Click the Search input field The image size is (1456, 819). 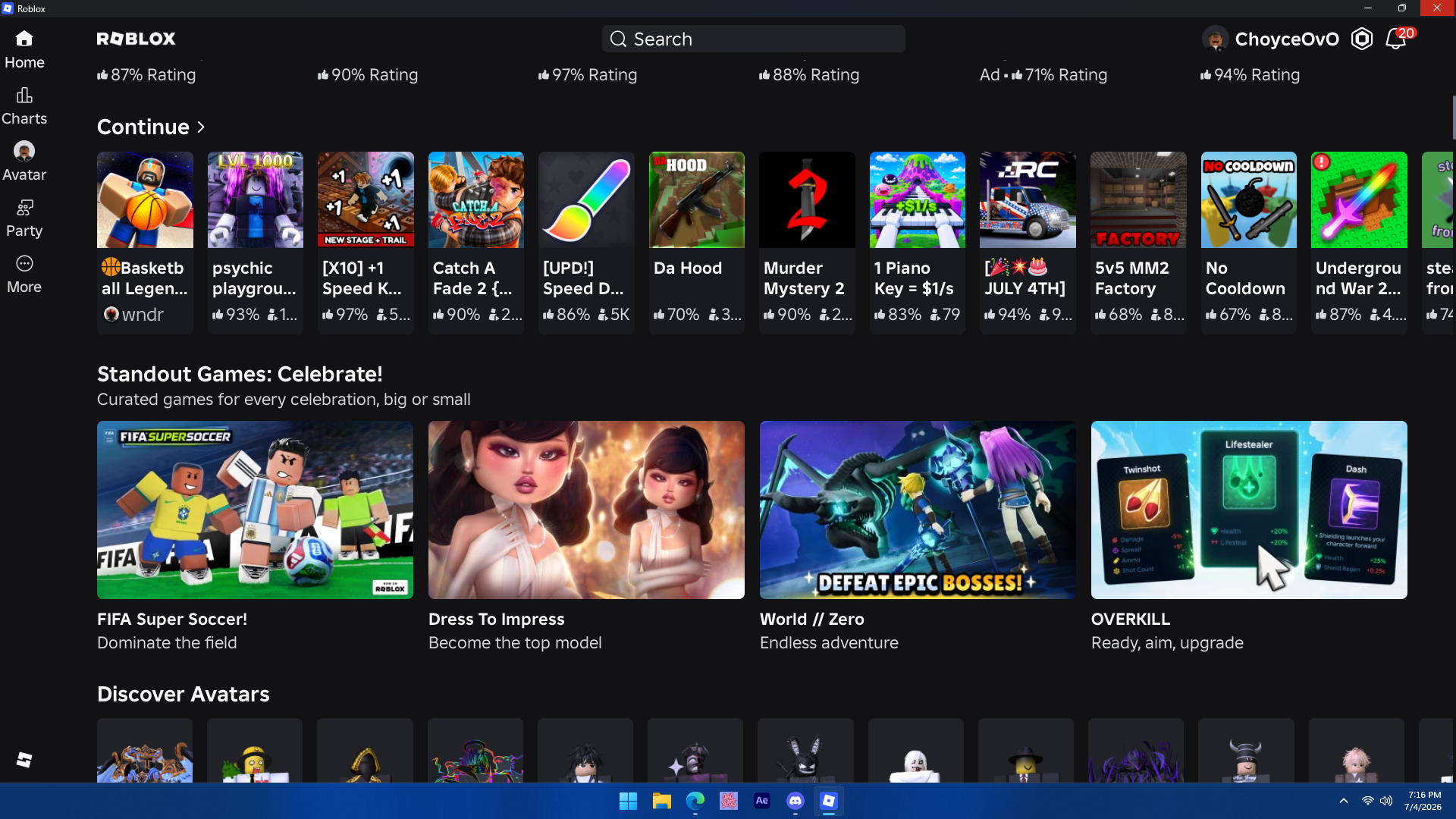pos(754,39)
